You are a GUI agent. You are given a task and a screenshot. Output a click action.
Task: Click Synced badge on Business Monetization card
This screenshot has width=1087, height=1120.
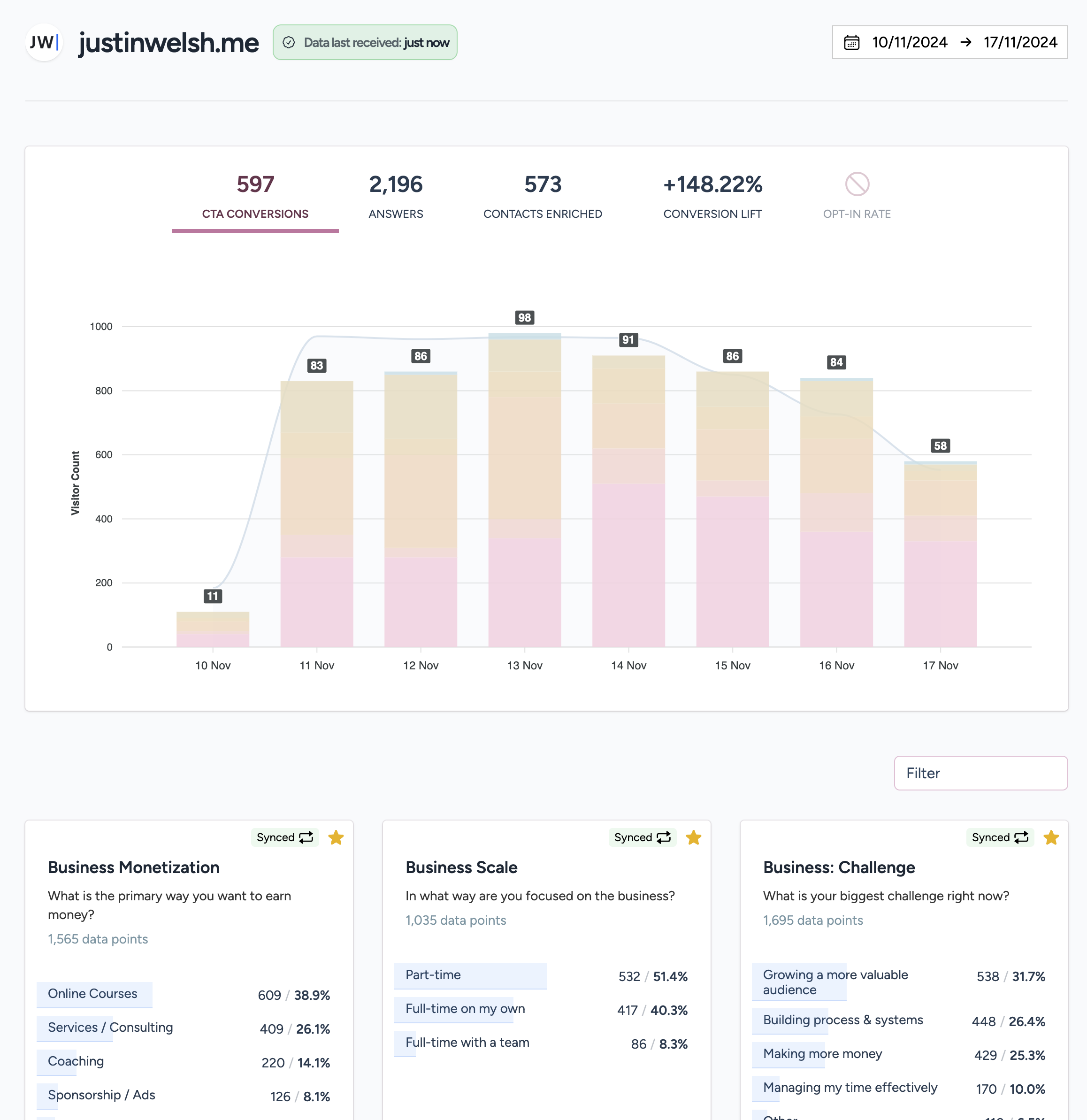(x=284, y=837)
